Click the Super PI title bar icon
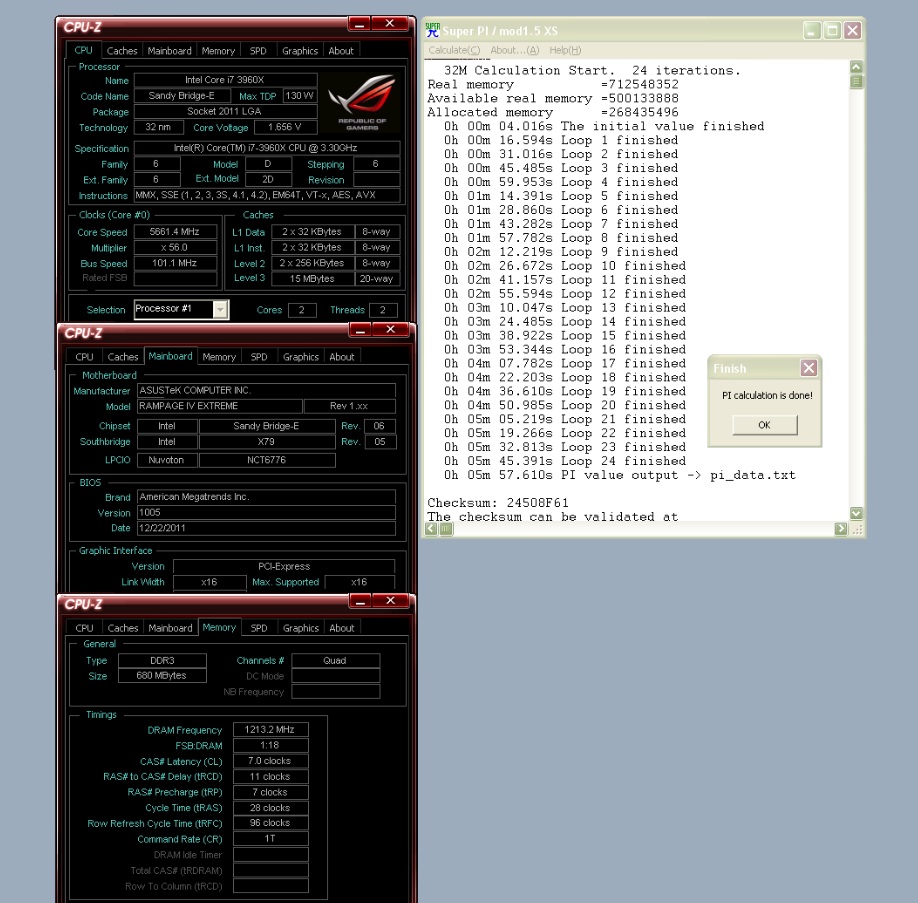The image size is (918, 903). point(432,30)
